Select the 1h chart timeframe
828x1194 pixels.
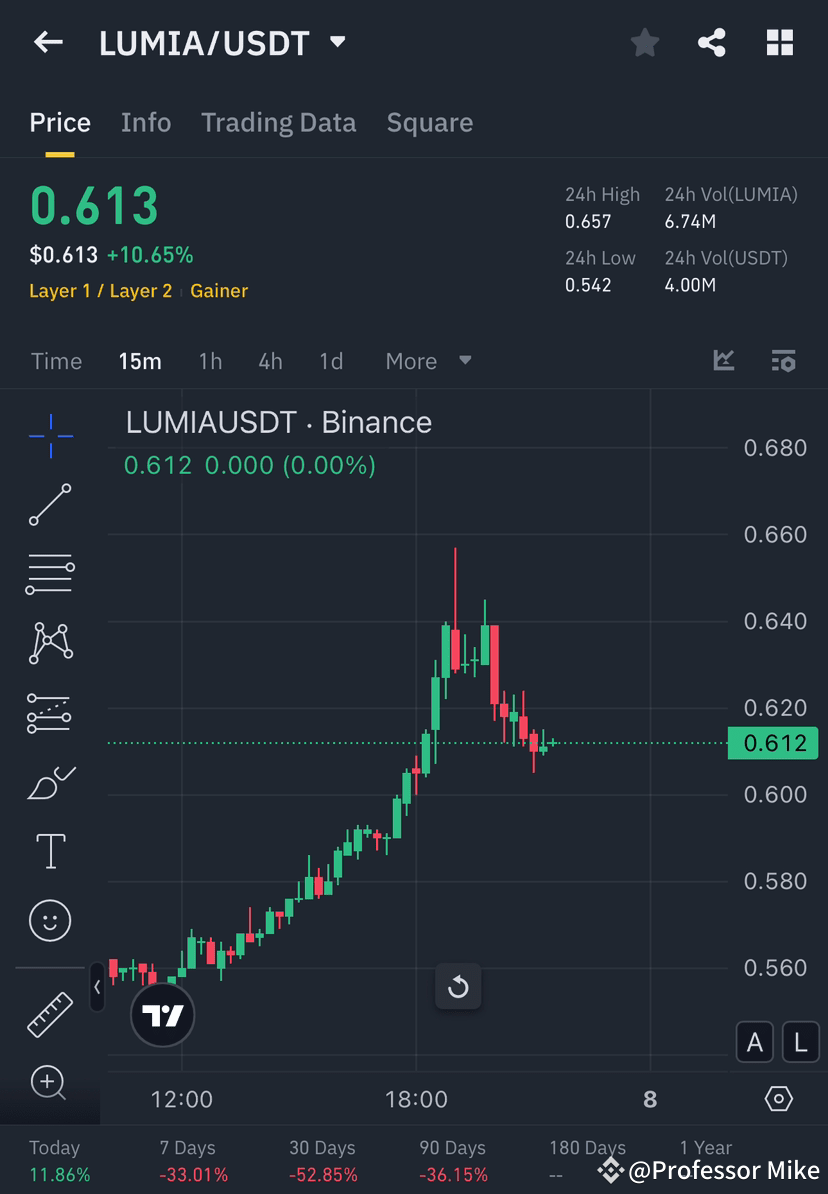point(210,361)
